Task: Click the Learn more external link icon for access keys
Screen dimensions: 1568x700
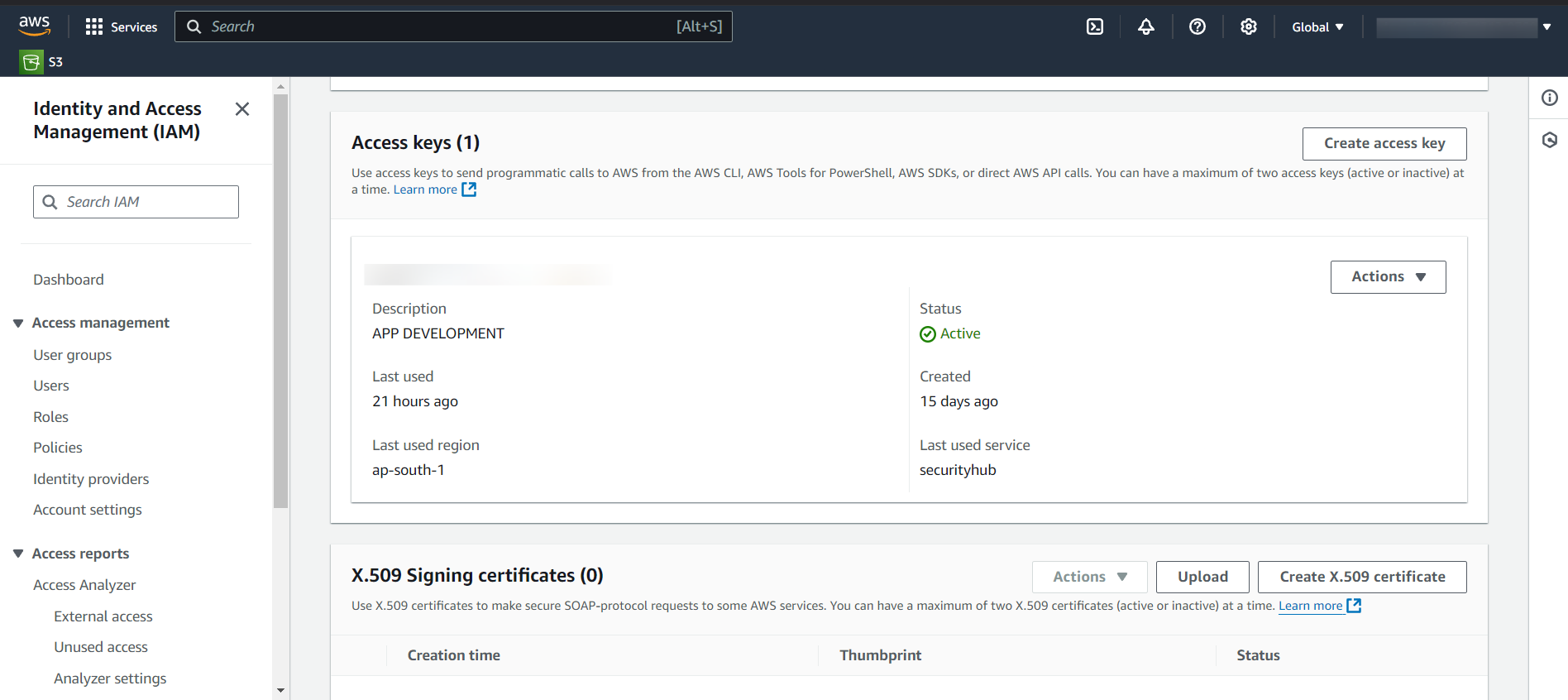Action: (x=469, y=189)
